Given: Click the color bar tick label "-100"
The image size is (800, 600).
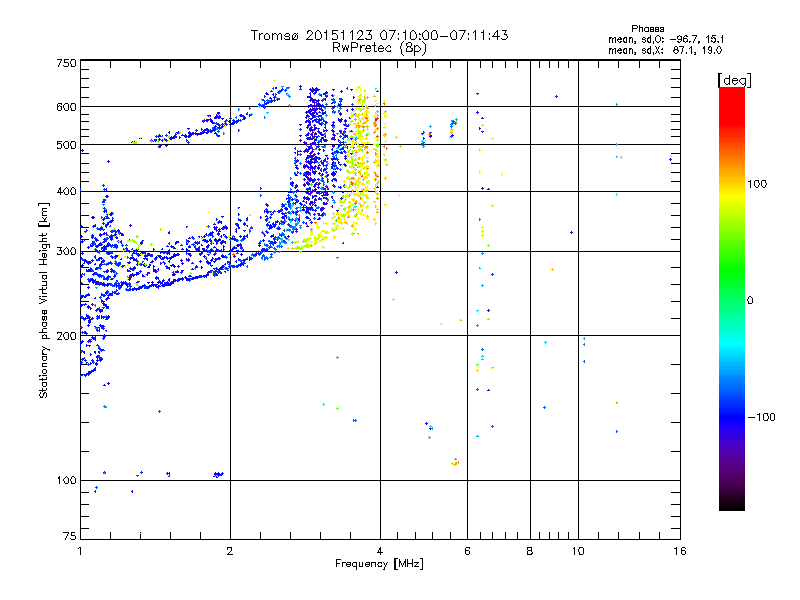Looking at the screenshot, I should click(762, 417).
